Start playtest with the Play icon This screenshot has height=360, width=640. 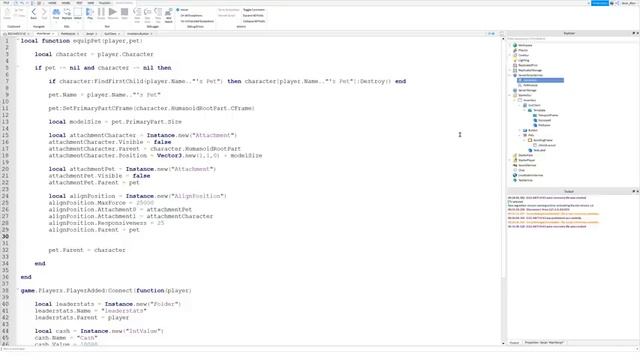(90, 13)
